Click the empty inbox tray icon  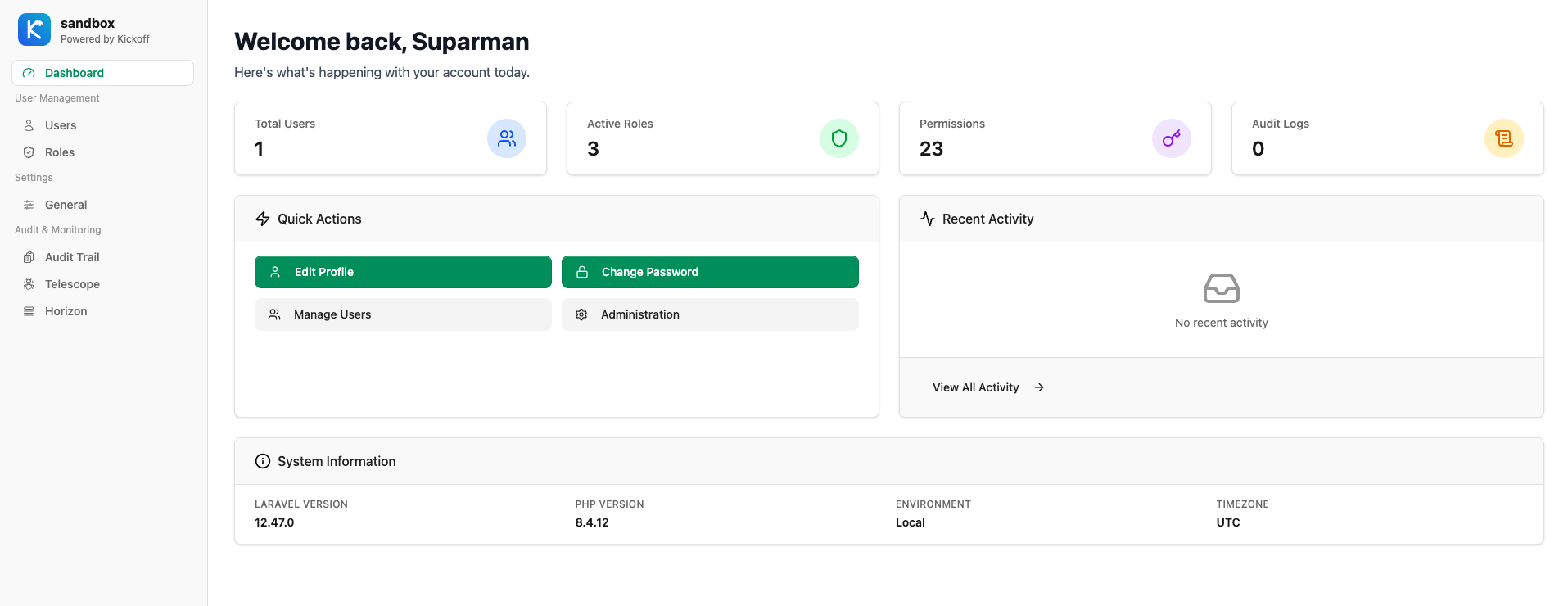tap(1221, 288)
